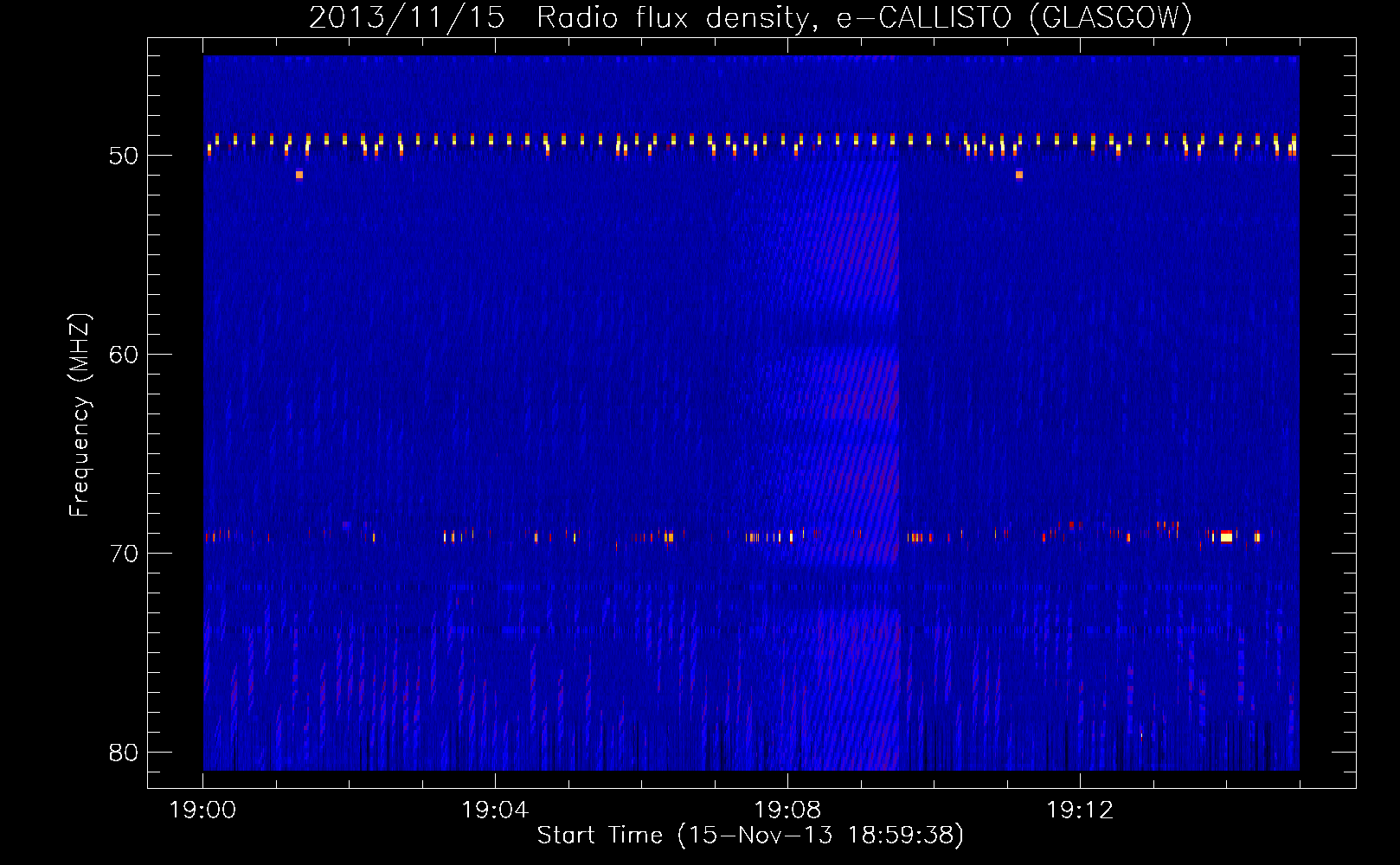Image resolution: width=1400 pixels, height=865 pixels.
Task: Click the 80 frequency tick label
Action: 124,753
